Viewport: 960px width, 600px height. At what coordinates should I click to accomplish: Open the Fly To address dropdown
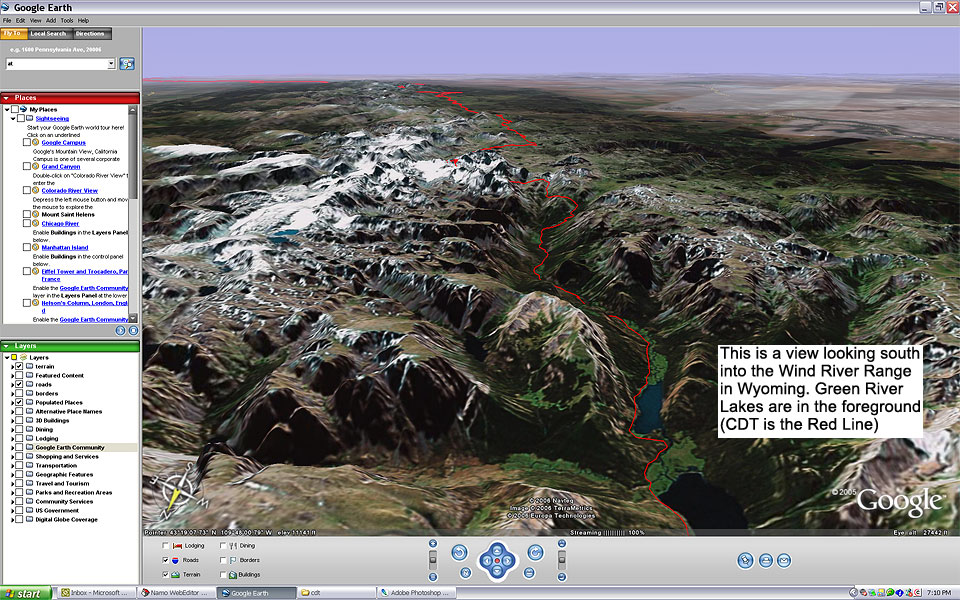click(111, 64)
